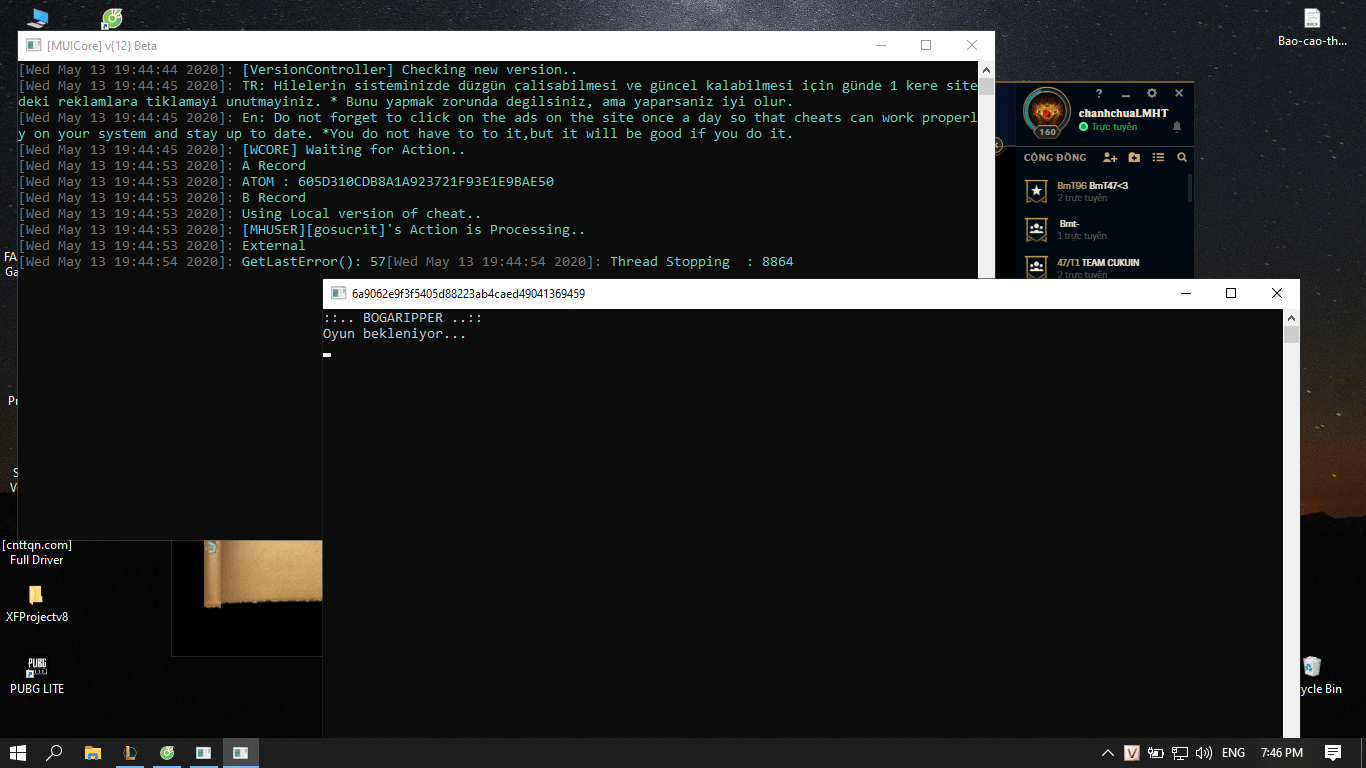Open clock showing 7:46 PM
This screenshot has width=1366, height=768.
click(x=1282, y=753)
